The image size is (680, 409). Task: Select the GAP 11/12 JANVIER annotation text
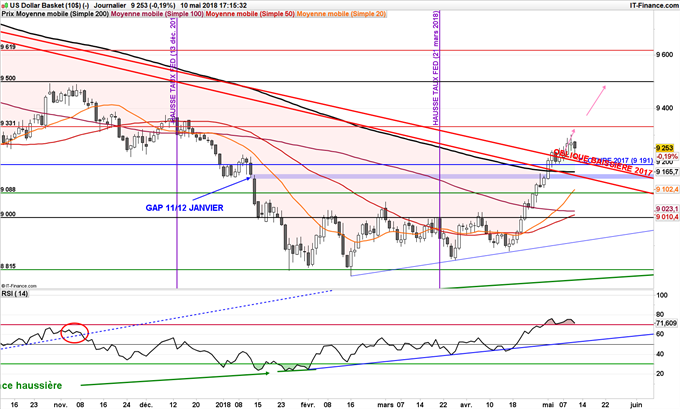coord(184,208)
